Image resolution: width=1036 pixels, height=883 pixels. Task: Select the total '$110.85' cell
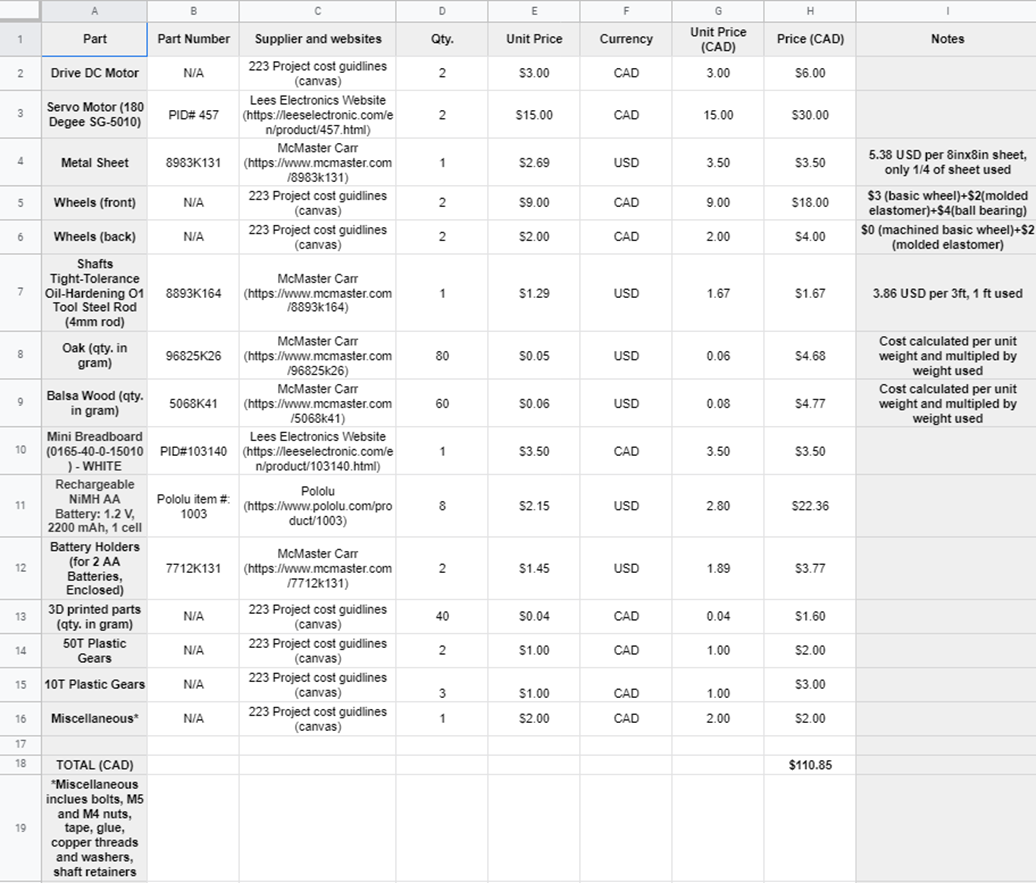click(810, 765)
